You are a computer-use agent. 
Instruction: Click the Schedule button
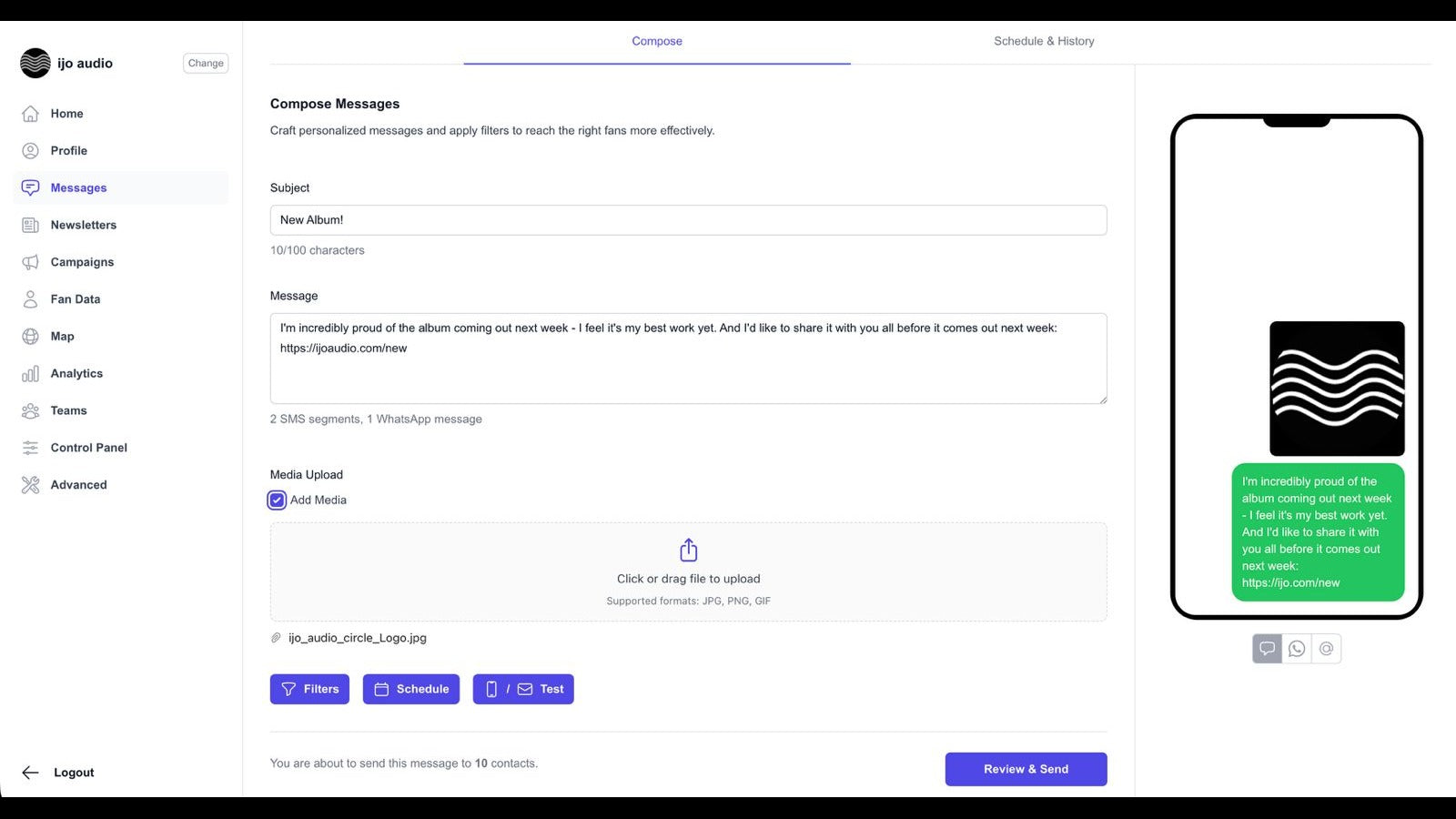point(411,689)
